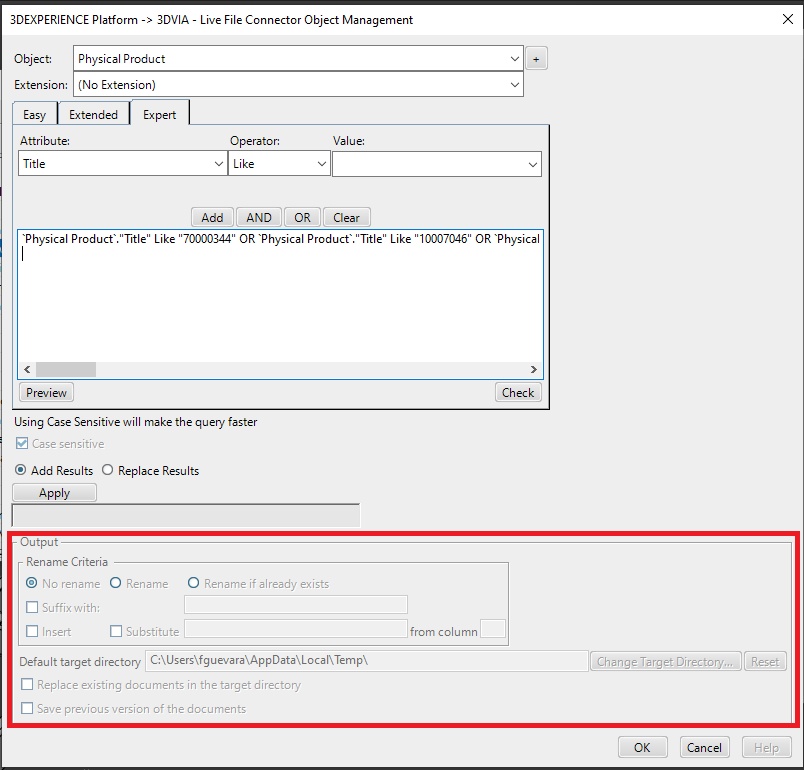Insert the AND operator
Screen dimensions: 804x770
(259, 218)
